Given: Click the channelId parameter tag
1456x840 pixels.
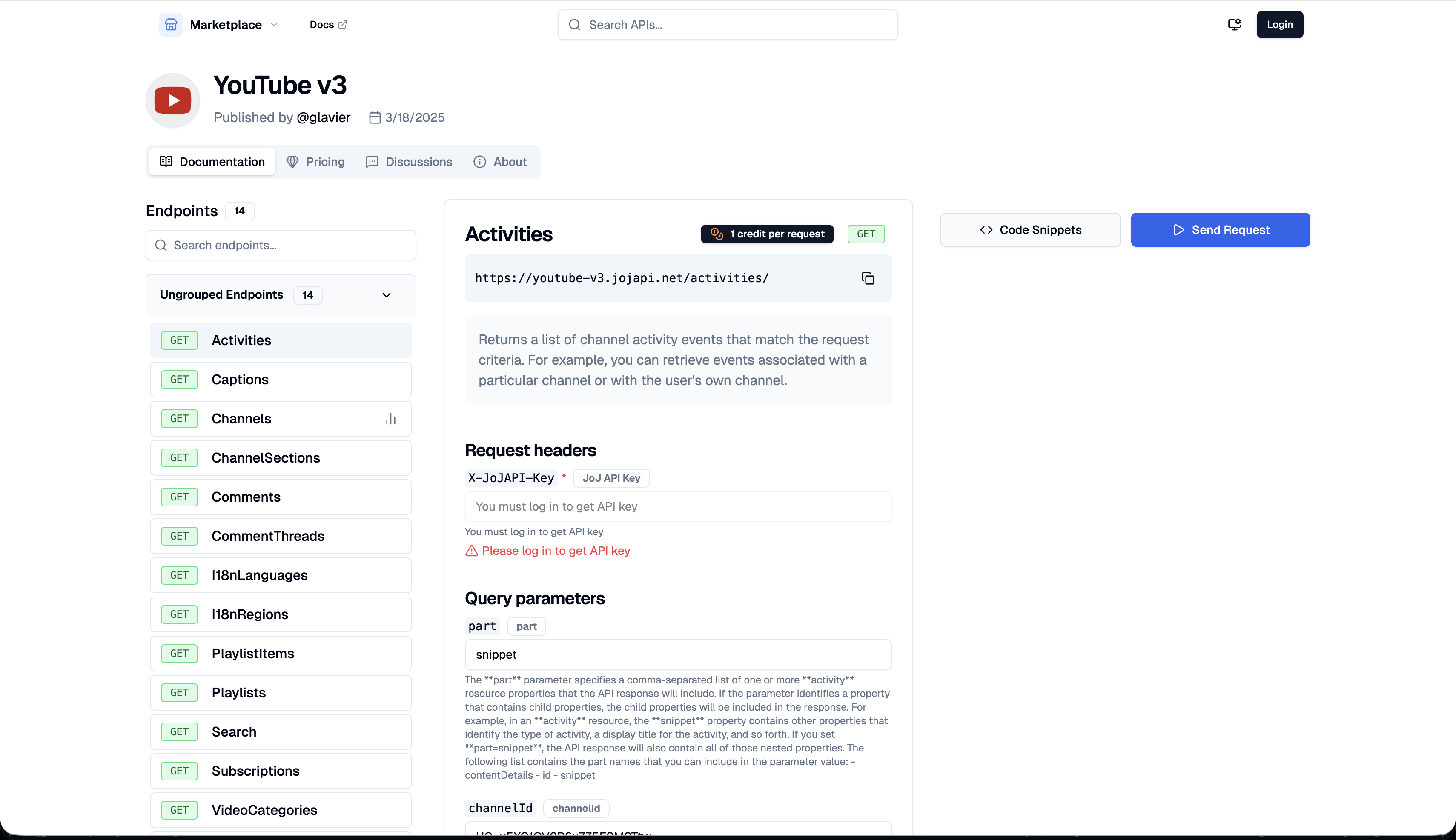Looking at the screenshot, I should 575,808.
